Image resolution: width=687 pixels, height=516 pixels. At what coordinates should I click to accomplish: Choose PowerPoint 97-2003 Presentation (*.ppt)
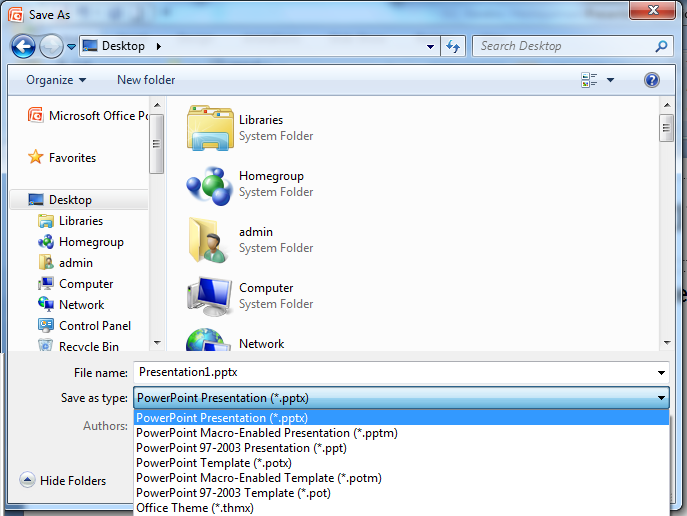(x=401, y=448)
